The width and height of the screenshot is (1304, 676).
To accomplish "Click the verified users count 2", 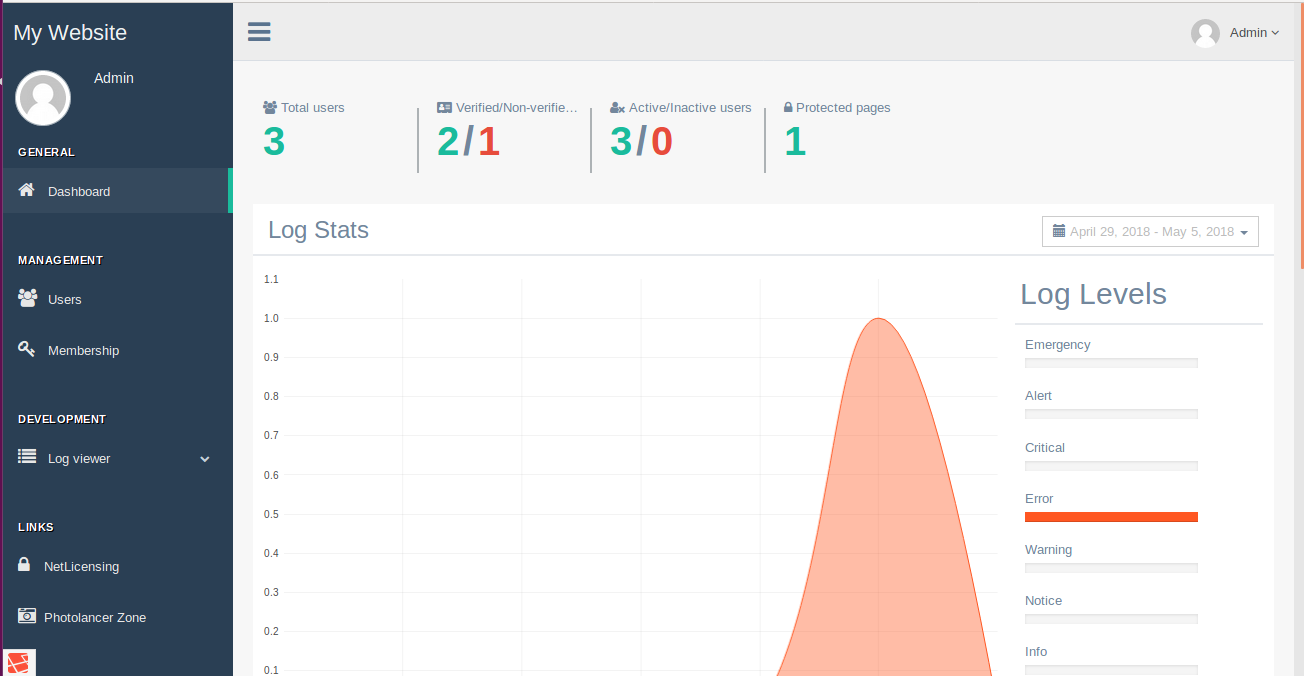I will point(448,142).
